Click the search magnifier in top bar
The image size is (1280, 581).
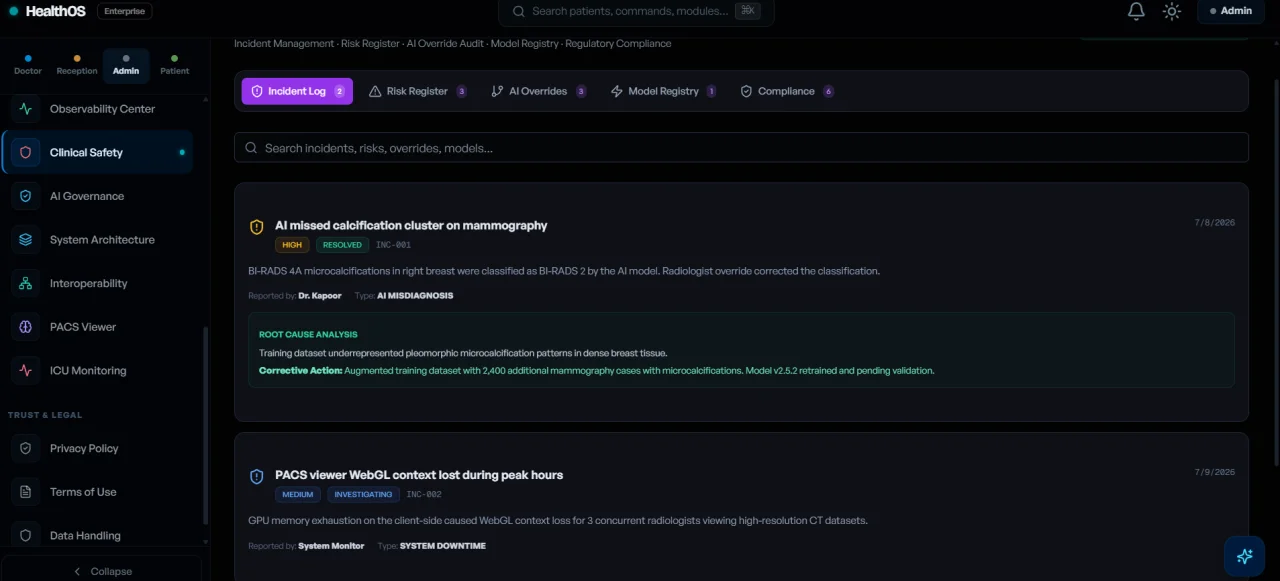tap(519, 11)
